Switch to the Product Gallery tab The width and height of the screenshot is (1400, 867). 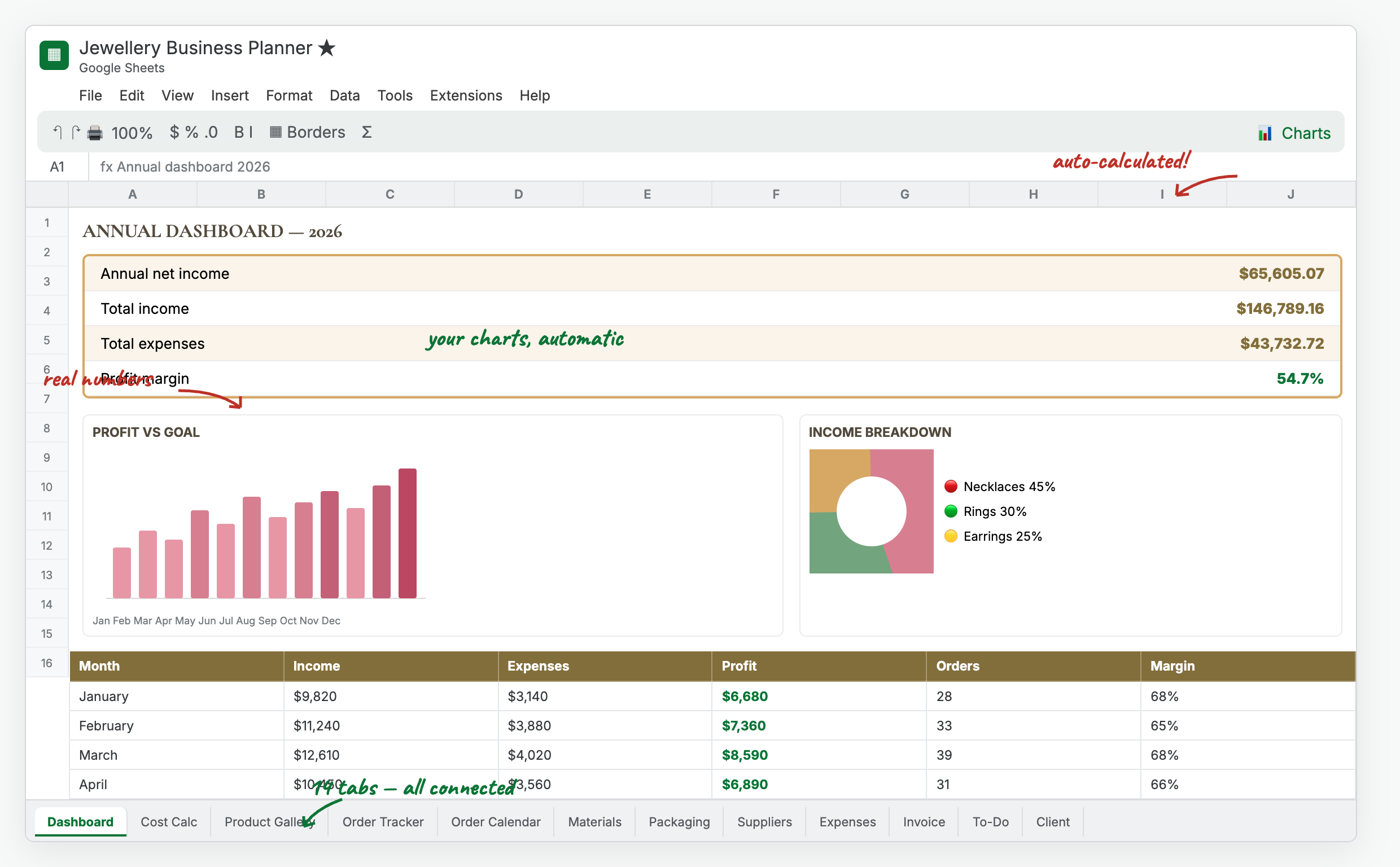click(269, 822)
